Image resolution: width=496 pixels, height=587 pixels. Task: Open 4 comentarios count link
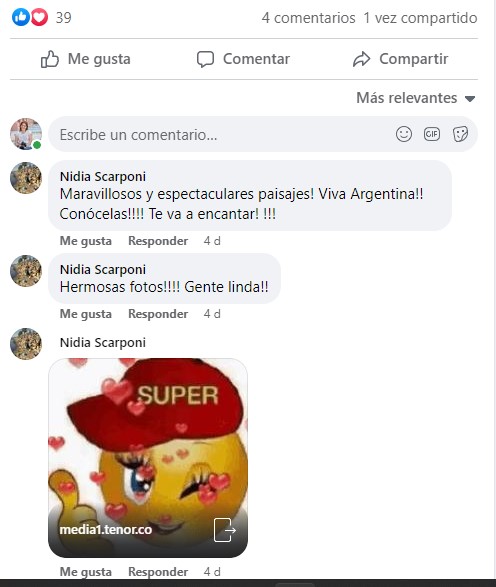[308, 18]
